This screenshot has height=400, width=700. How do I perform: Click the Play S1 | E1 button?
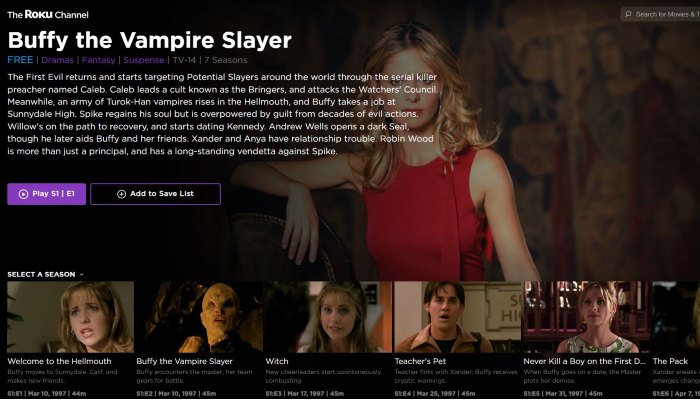pos(46,194)
